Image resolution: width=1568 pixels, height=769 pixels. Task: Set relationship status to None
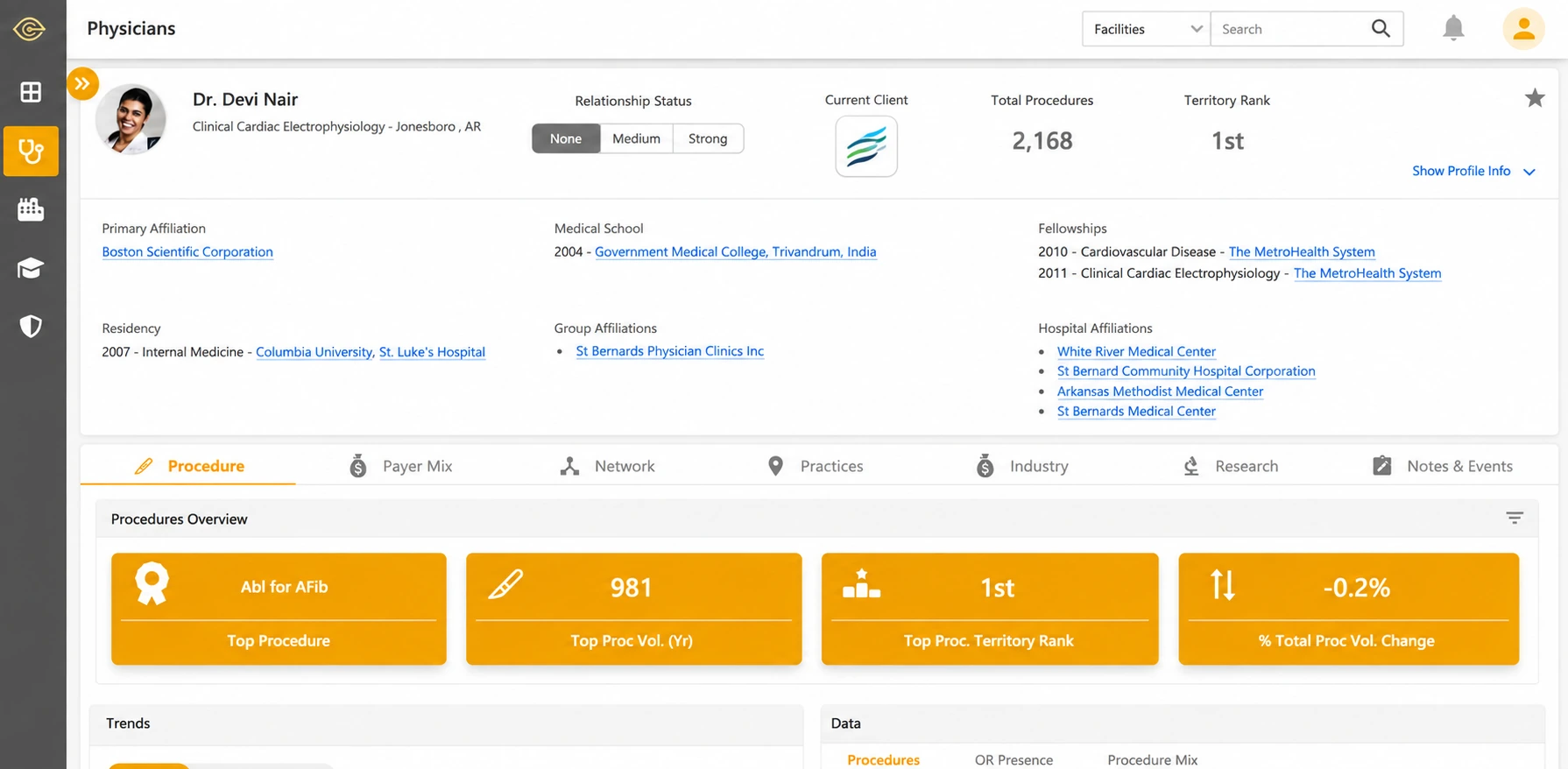(566, 138)
